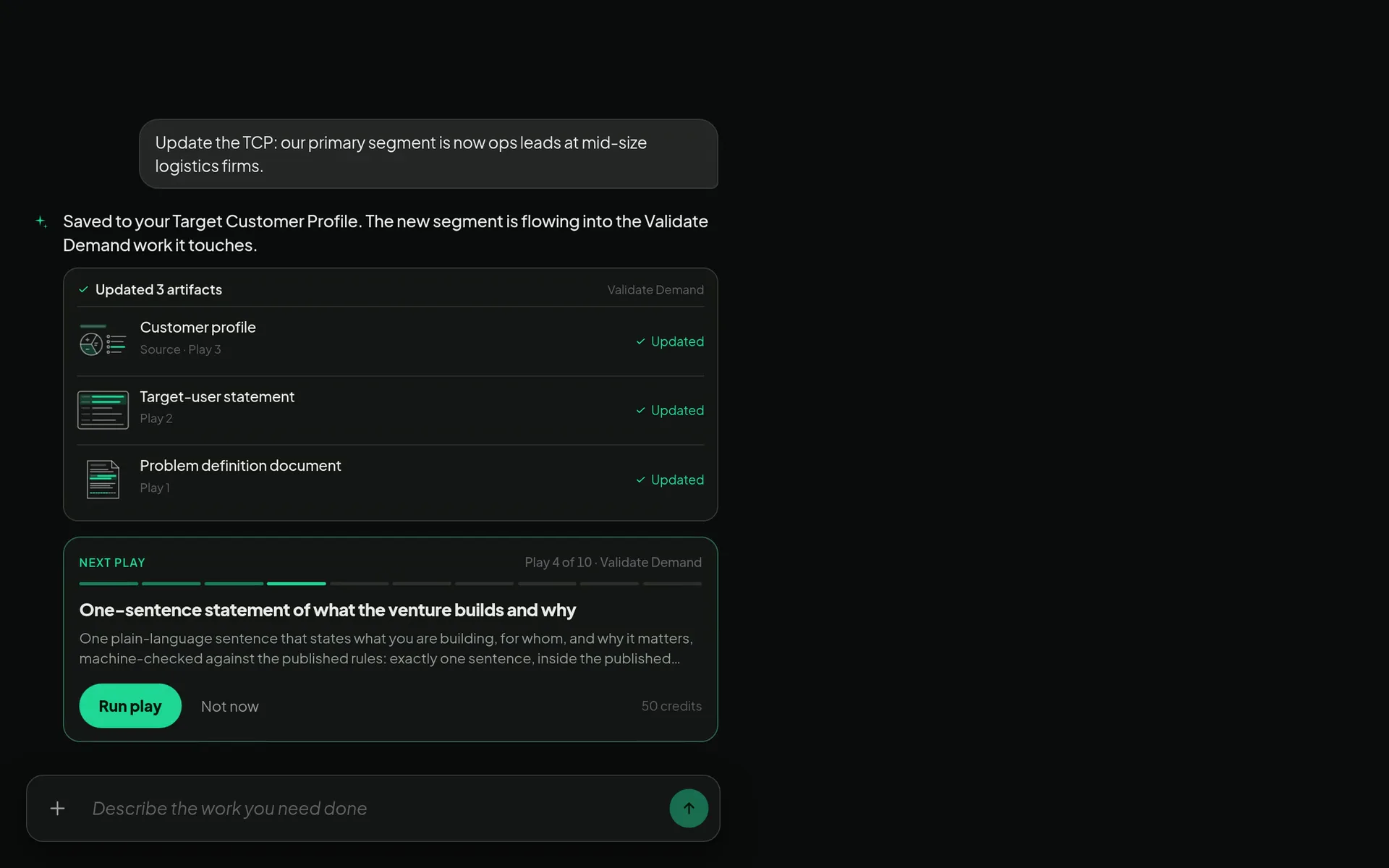Click the Updated status on the Customer profile row

point(669,341)
